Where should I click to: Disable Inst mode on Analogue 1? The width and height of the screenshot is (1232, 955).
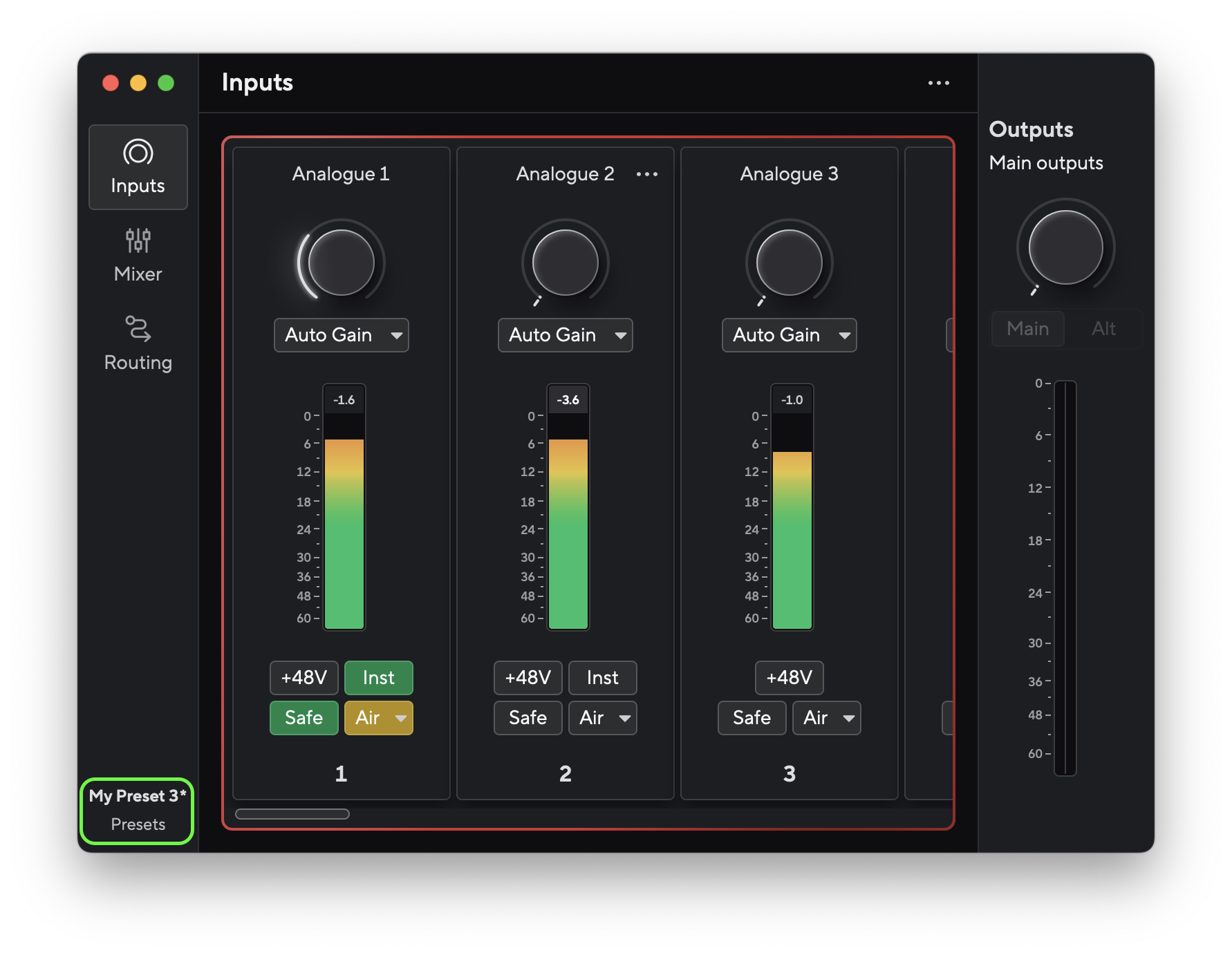(378, 677)
